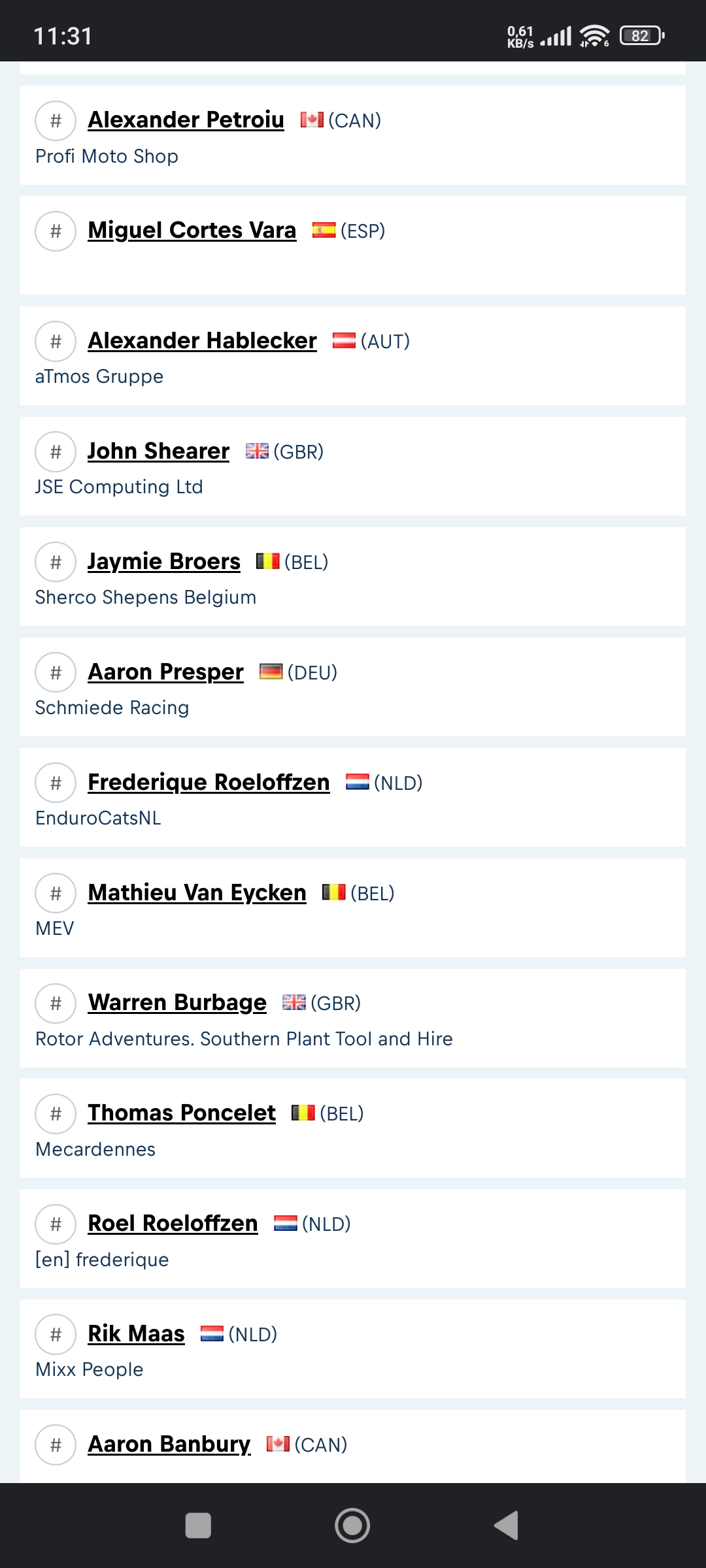Tap the German flag next to Aaron Presper

(271, 672)
